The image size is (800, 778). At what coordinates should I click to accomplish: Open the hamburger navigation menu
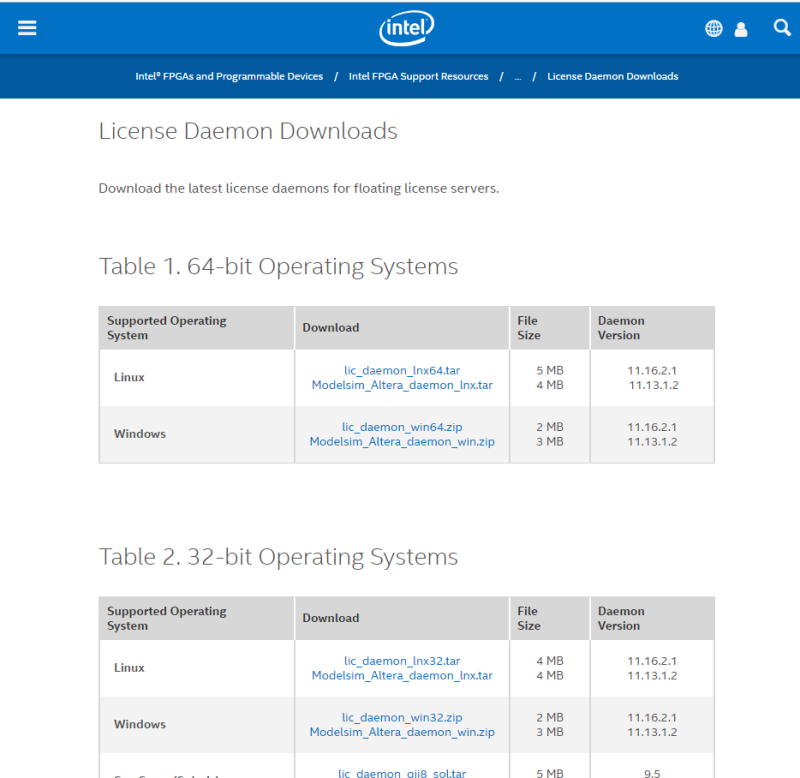(27, 27)
